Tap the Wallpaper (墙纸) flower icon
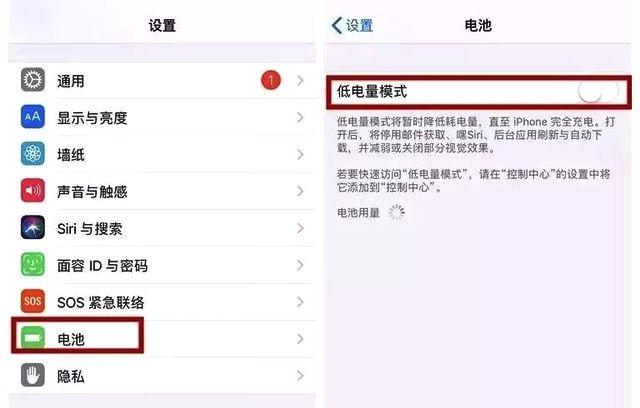640x408 pixels. pyautogui.click(x=33, y=154)
